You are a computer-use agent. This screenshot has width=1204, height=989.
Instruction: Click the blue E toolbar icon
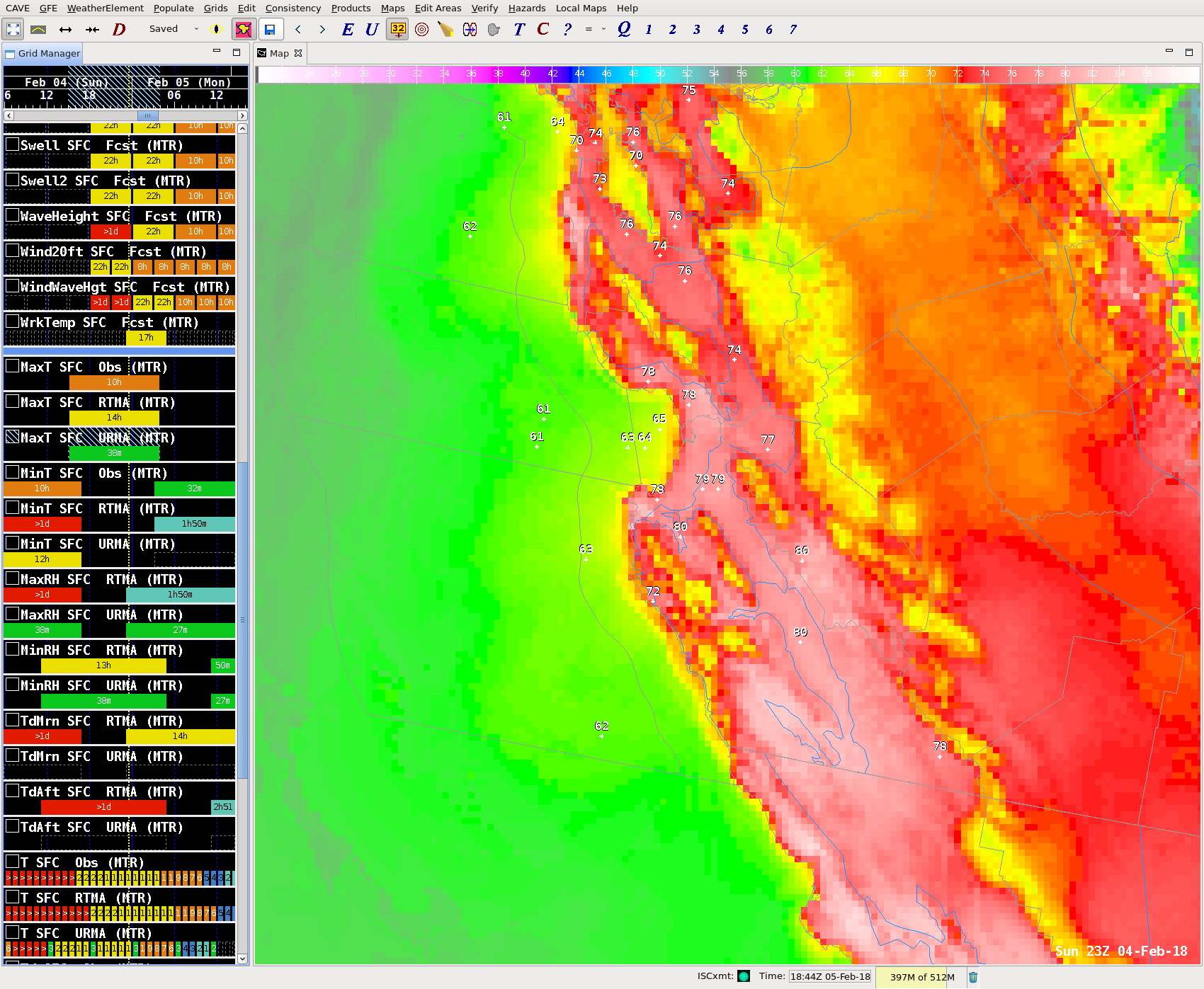coord(348,29)
